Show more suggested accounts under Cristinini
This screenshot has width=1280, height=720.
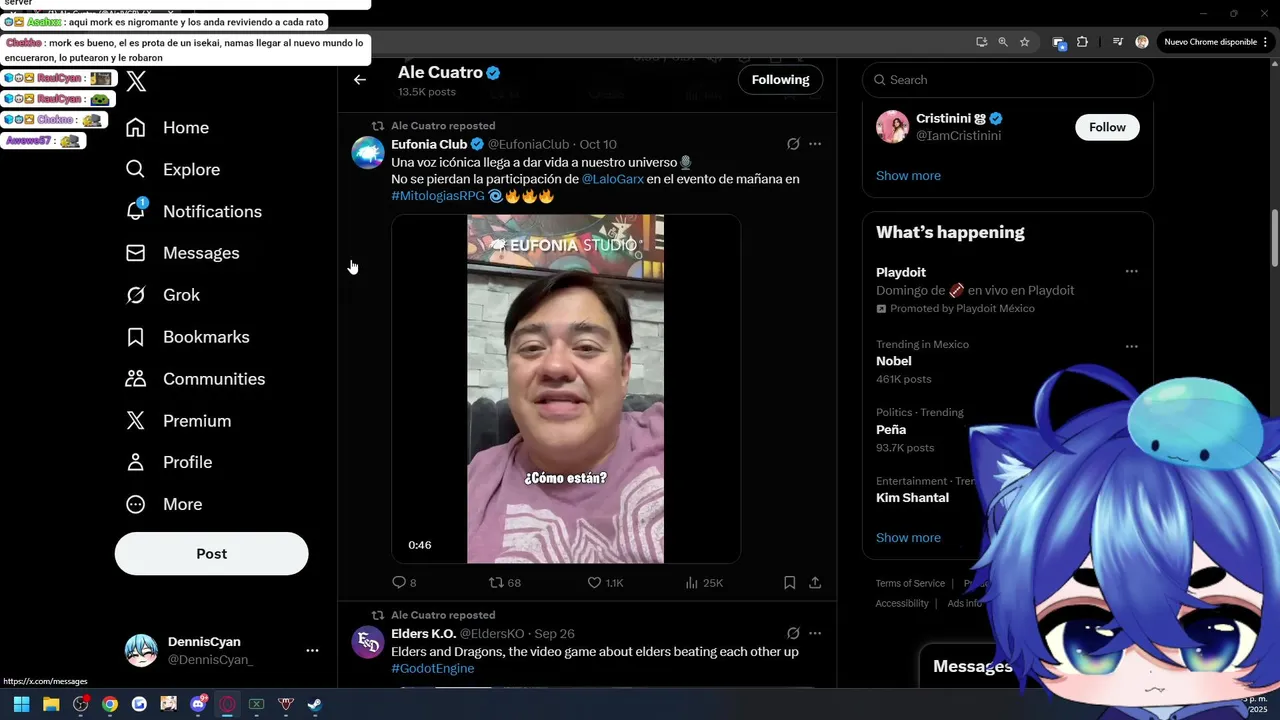908,176
